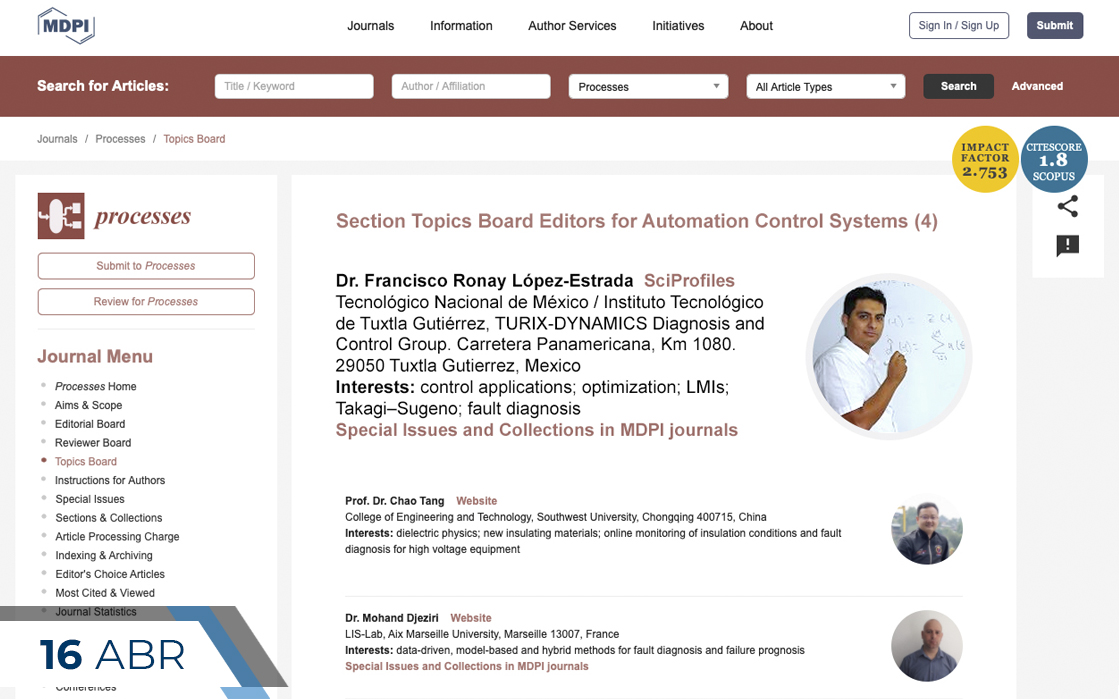Open Article Processing Charge link

117,537
